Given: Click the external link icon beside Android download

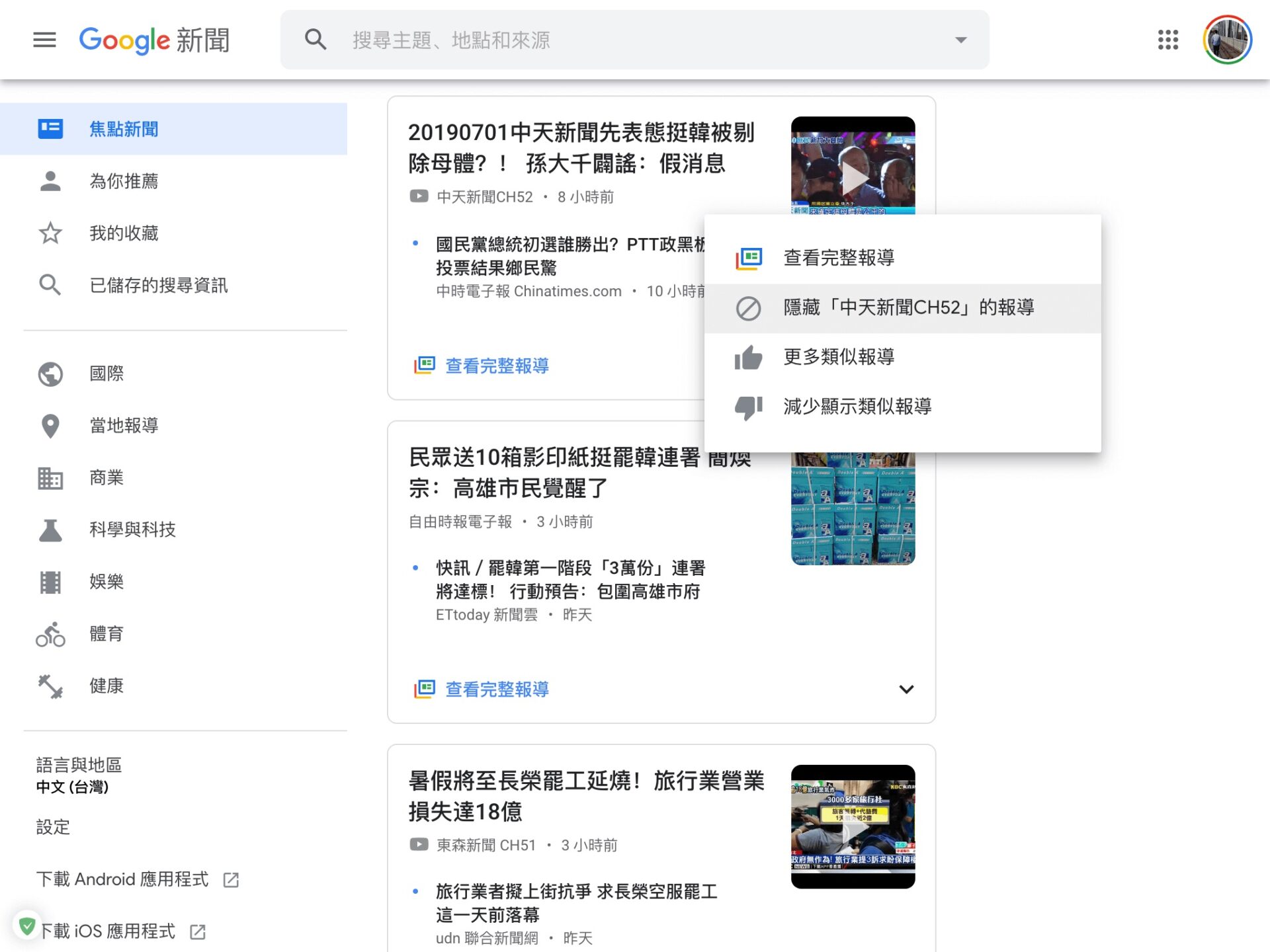Looking at the screenshot, I should 231,880.
